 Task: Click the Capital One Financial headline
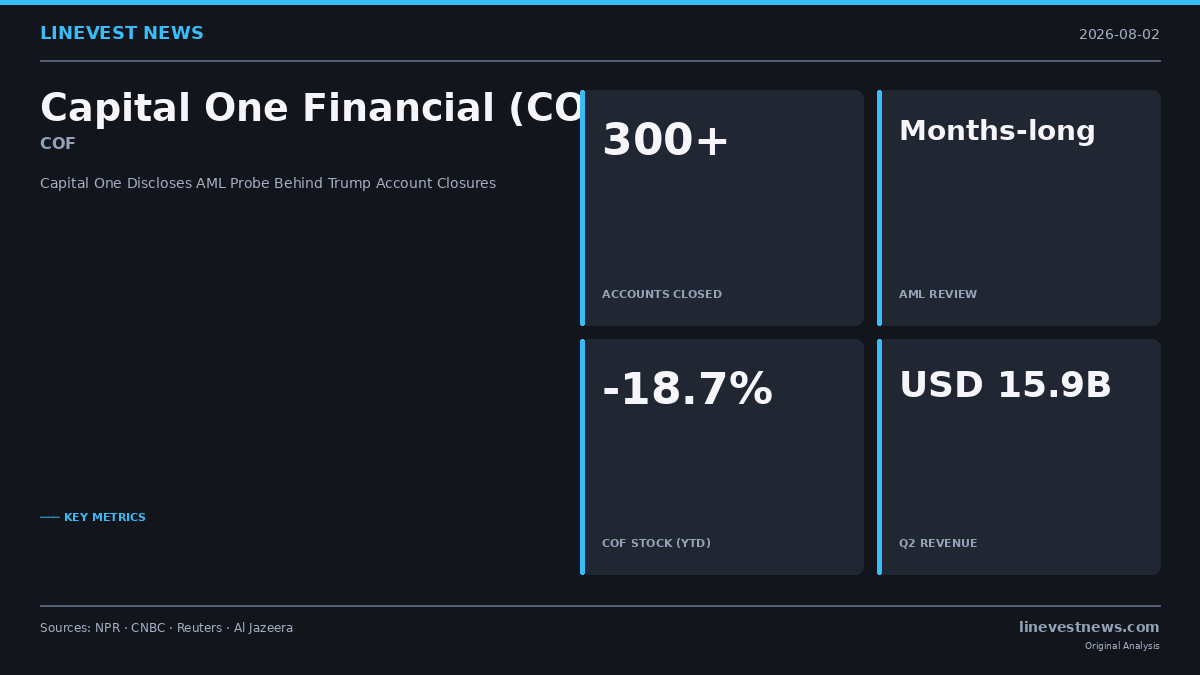pyautogui.click(x=311, y=109)
